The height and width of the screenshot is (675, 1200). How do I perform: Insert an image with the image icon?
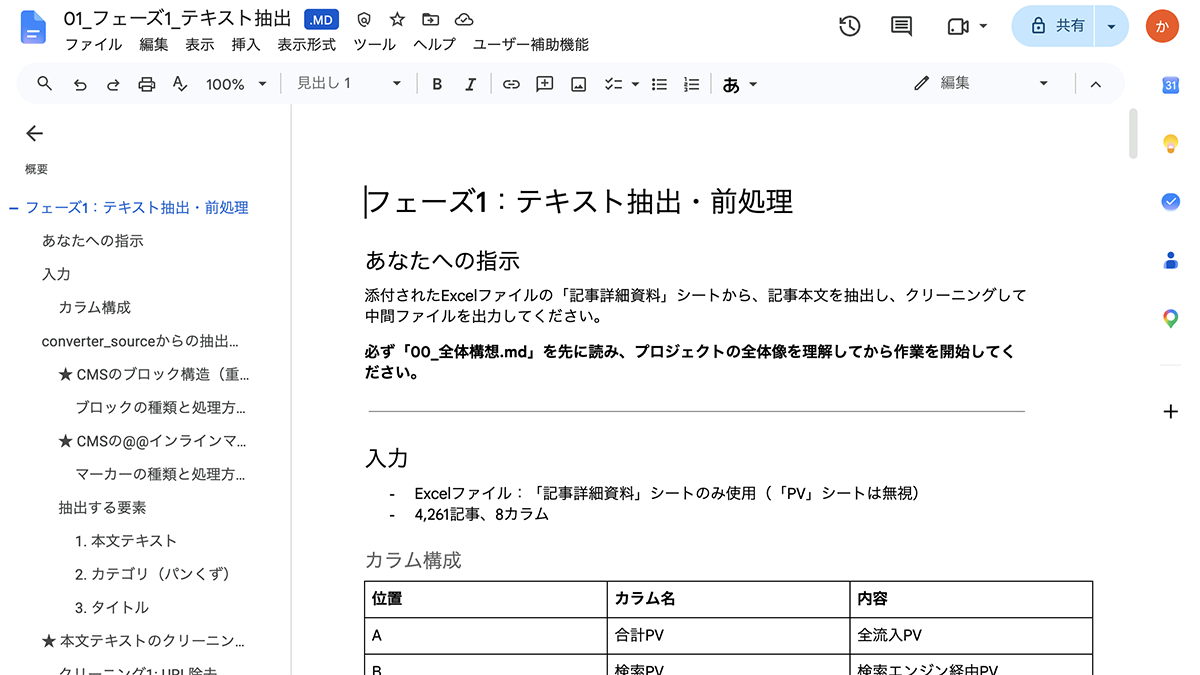pyautogui.click(x=578, y=84)
